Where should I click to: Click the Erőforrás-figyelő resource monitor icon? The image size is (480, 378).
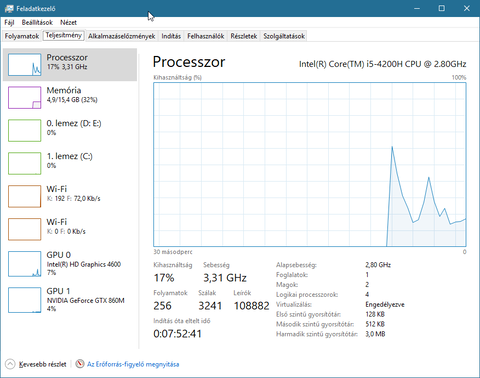point(80,364)
